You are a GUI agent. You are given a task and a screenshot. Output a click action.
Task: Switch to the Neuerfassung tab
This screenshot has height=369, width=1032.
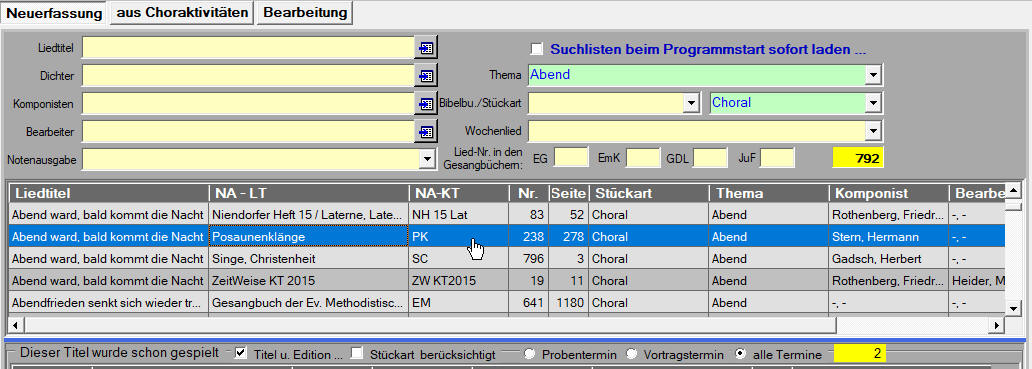(x=54, y=13)
